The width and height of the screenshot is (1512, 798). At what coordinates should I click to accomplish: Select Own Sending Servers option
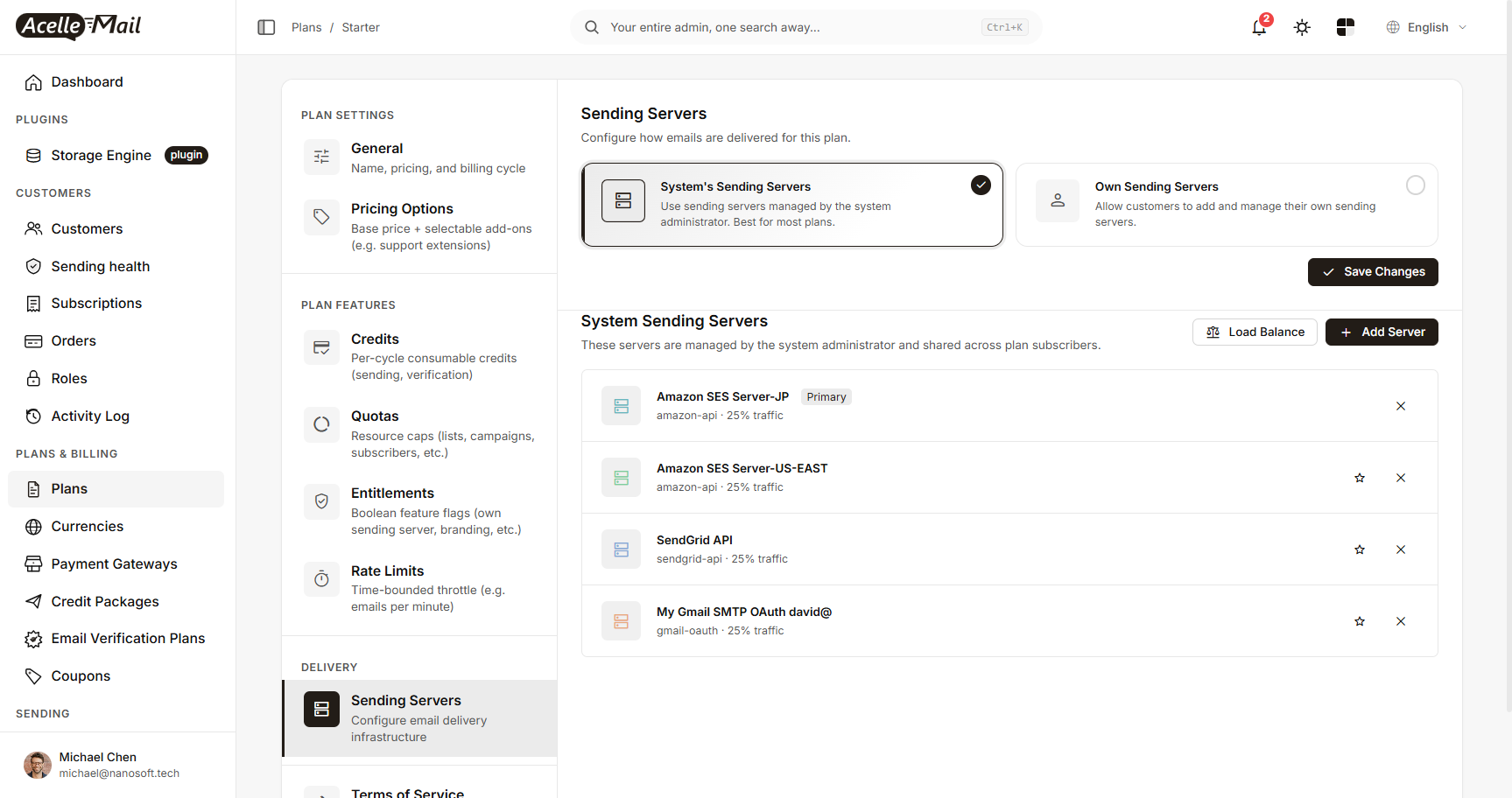pyautogui.click(x=1227, y=205)
